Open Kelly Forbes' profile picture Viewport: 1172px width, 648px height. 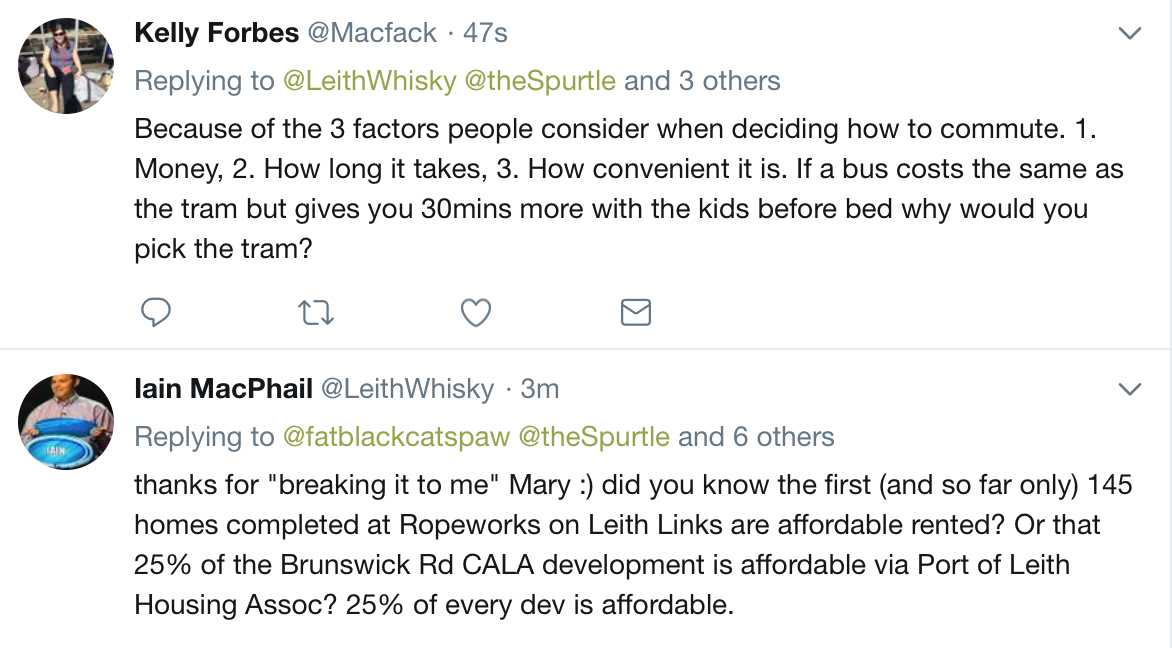tap(66, 66)
